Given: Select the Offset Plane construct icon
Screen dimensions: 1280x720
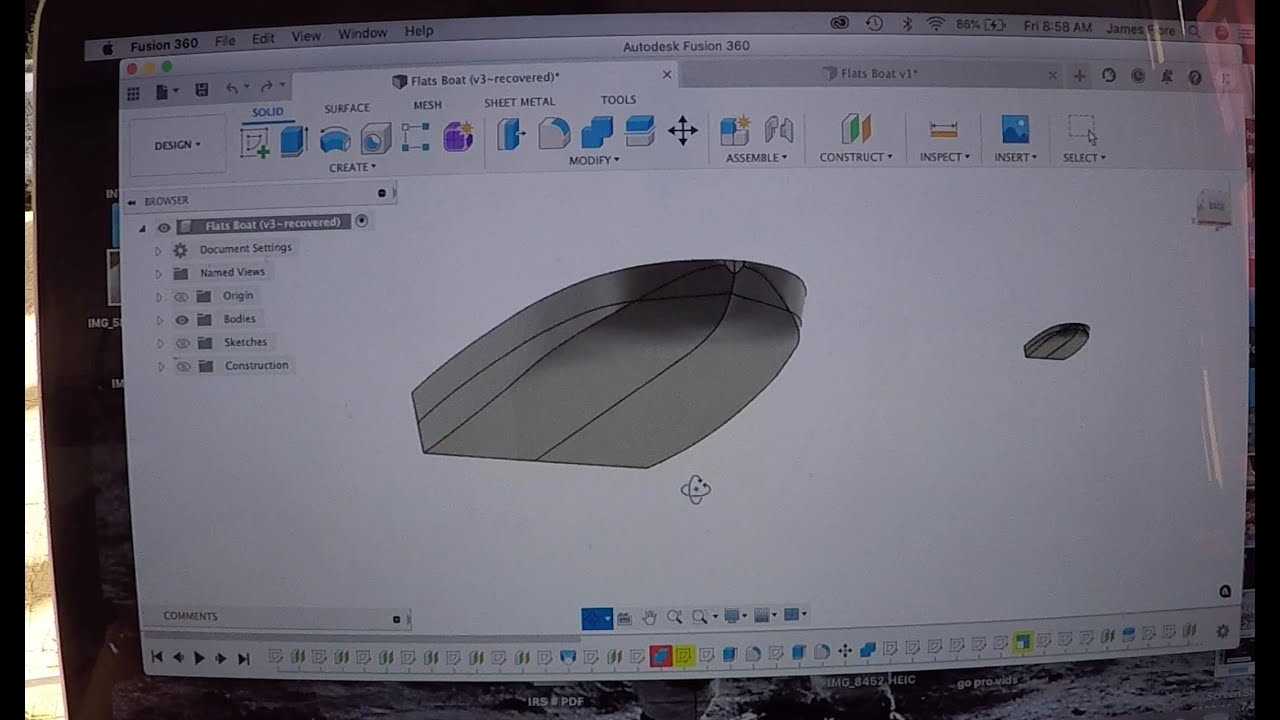Looking at the screenshot, I should click(x=856, y=128).
